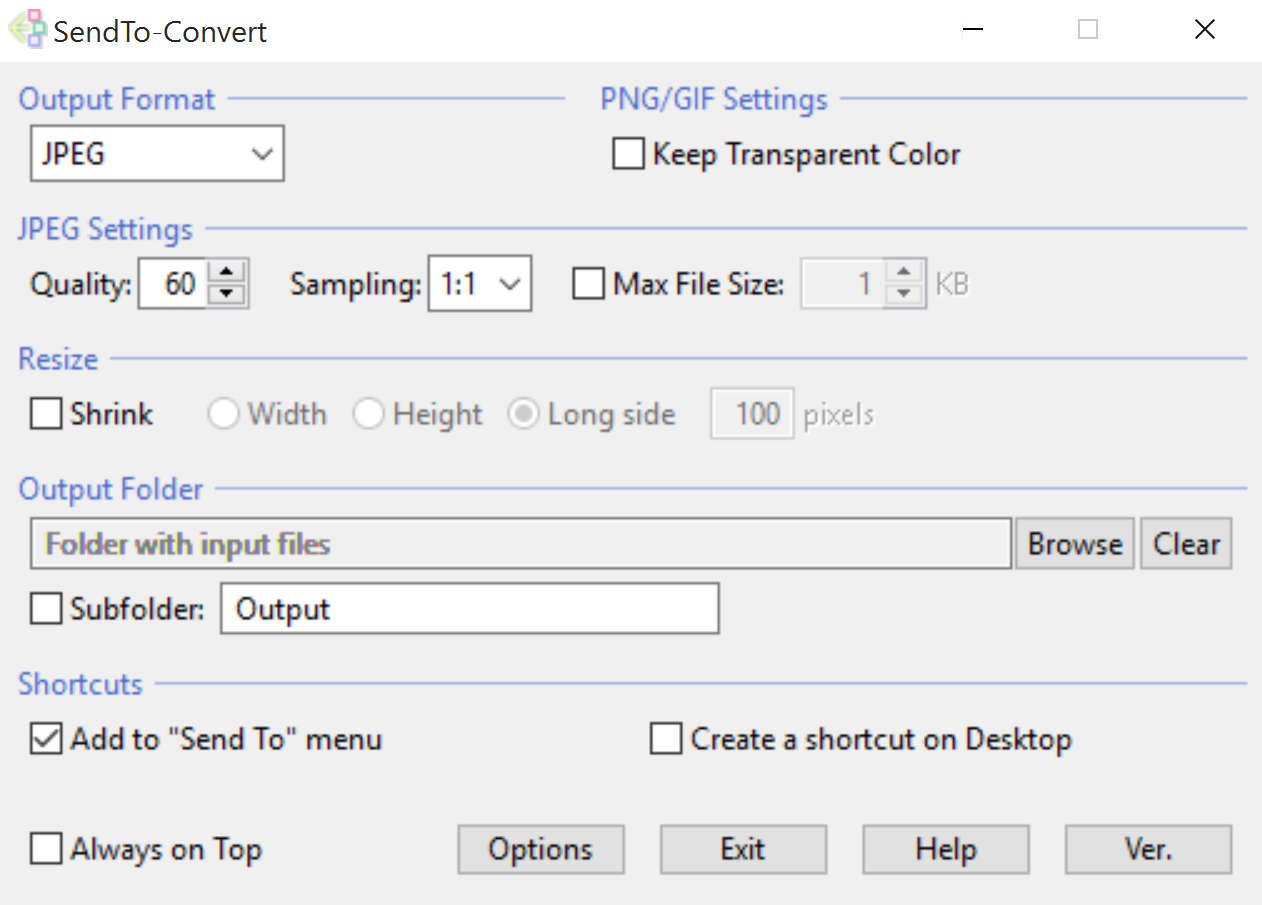This screenshot has height=905, width=1262.
Task: Enable the Max File Size checkbox
Action: (588, 284)
